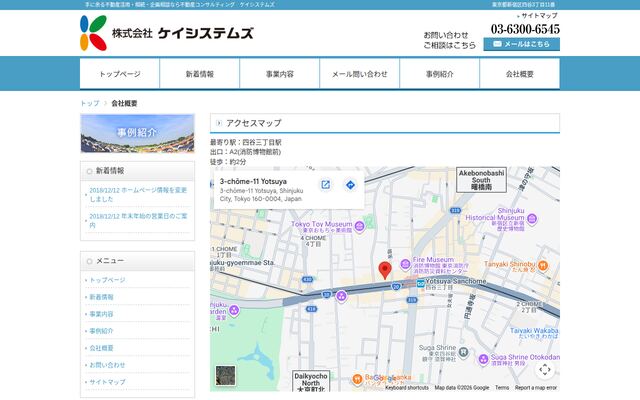Open the サイトマップ link in header
The image size is (640, 400).
click(x=539, y=16)
